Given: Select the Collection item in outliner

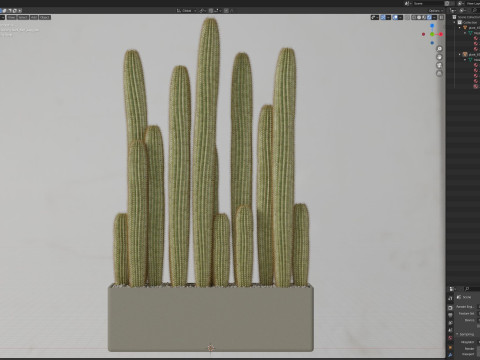Looking at the screenshot, I should [x=469, y=22].
